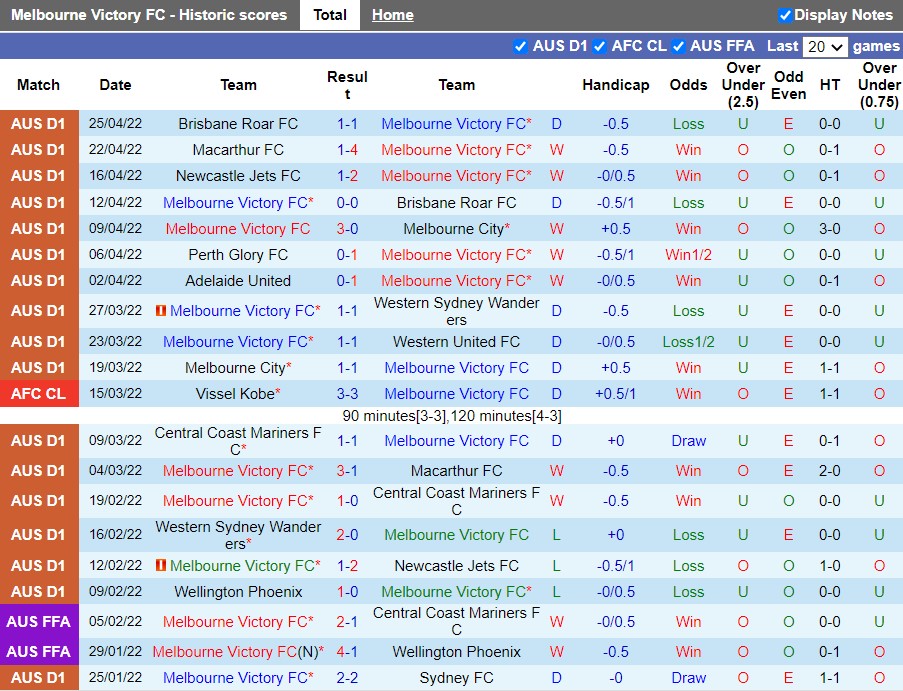Click the 4-1 score against Wellington Phoenix
Screen dimensions: 903x691
[x=347, y=652]
